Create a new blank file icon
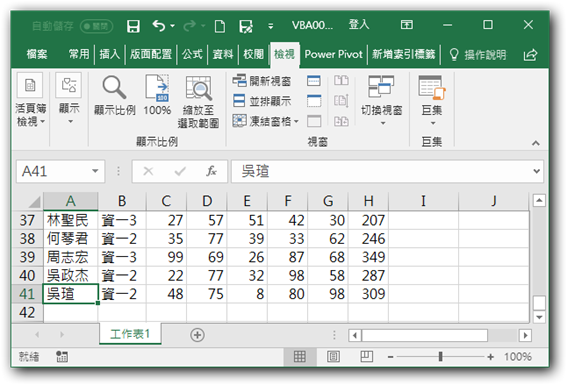Image resolution: width=567 pixels, height=385 pixels. pyautogui.click(x=220, y=26)
